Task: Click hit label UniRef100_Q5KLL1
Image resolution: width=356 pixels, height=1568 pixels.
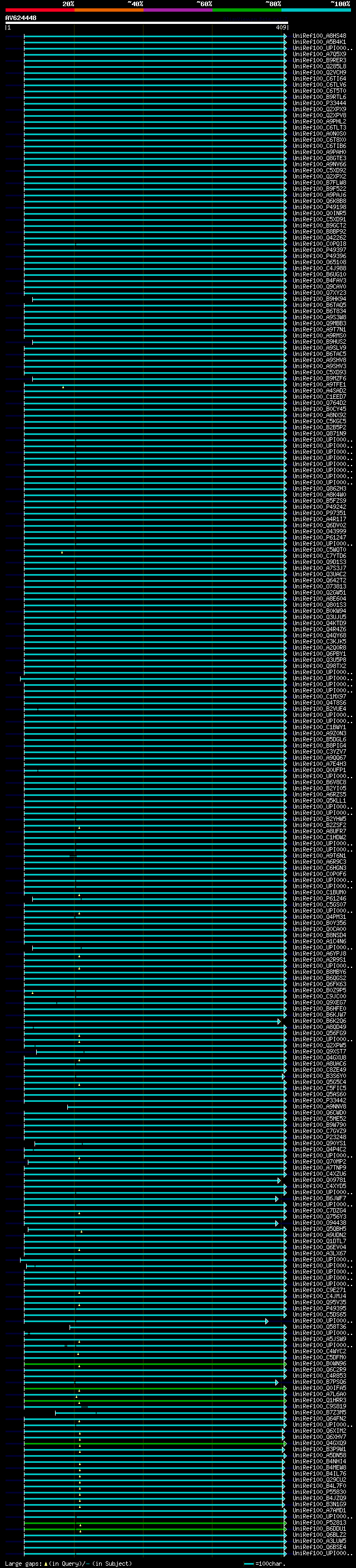Action: pyautogui.click(x=319, y=800)
